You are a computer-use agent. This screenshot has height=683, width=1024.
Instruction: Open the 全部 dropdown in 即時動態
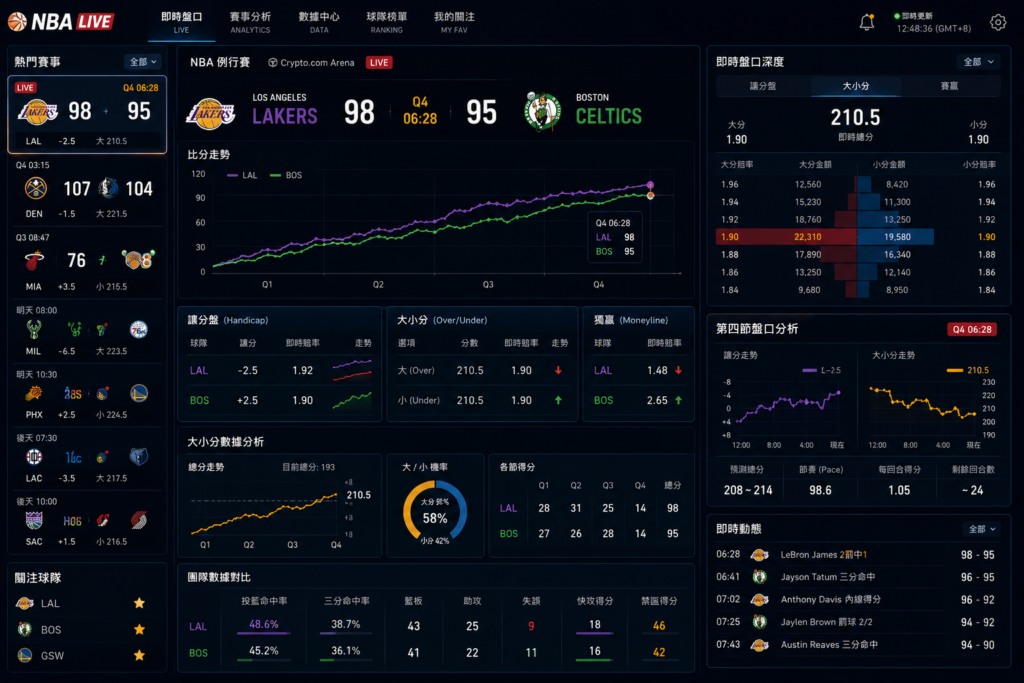click(982, 529)
